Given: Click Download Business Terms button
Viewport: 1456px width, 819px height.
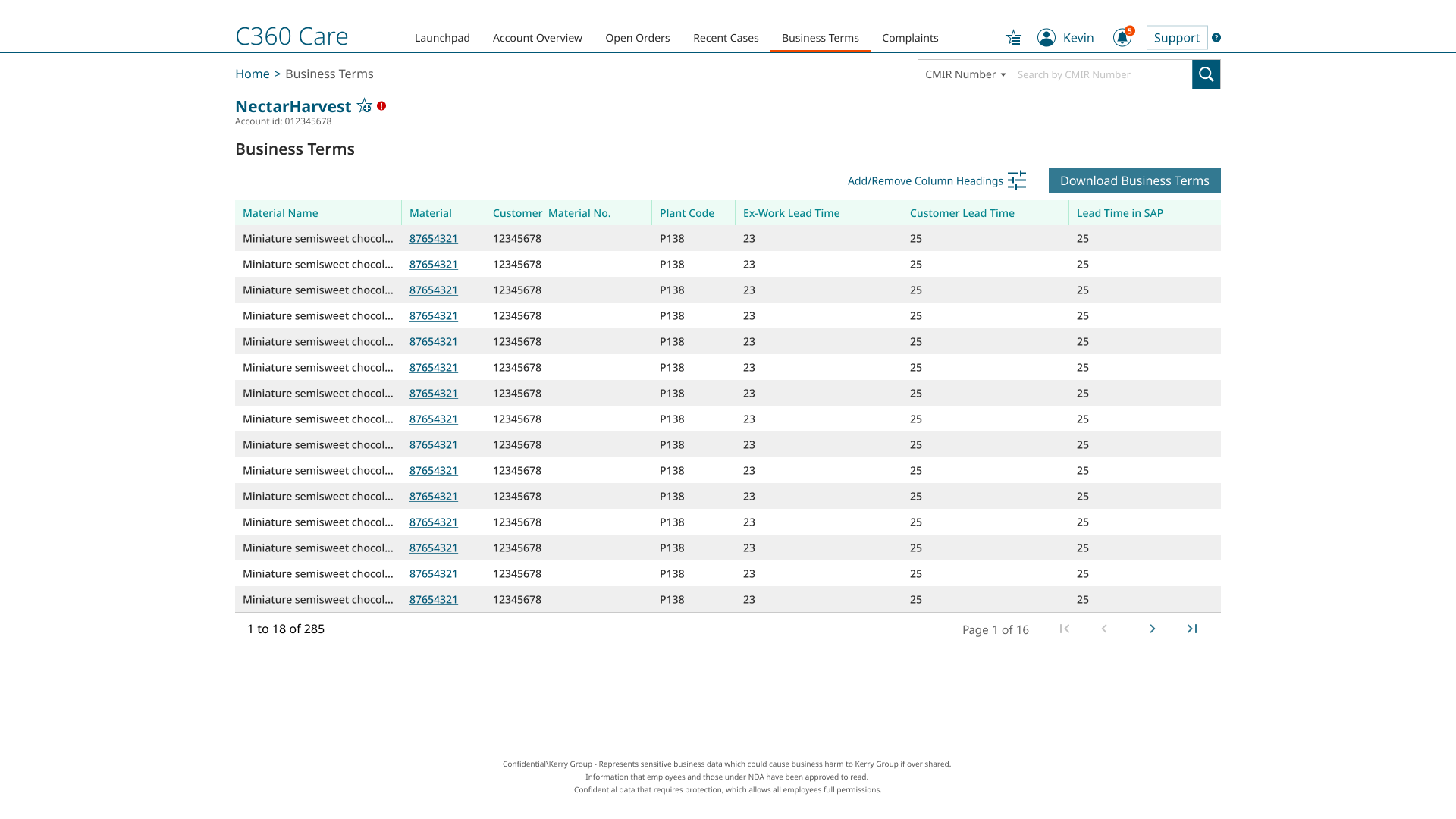Looking at the screenshot, I should 1134,180.
